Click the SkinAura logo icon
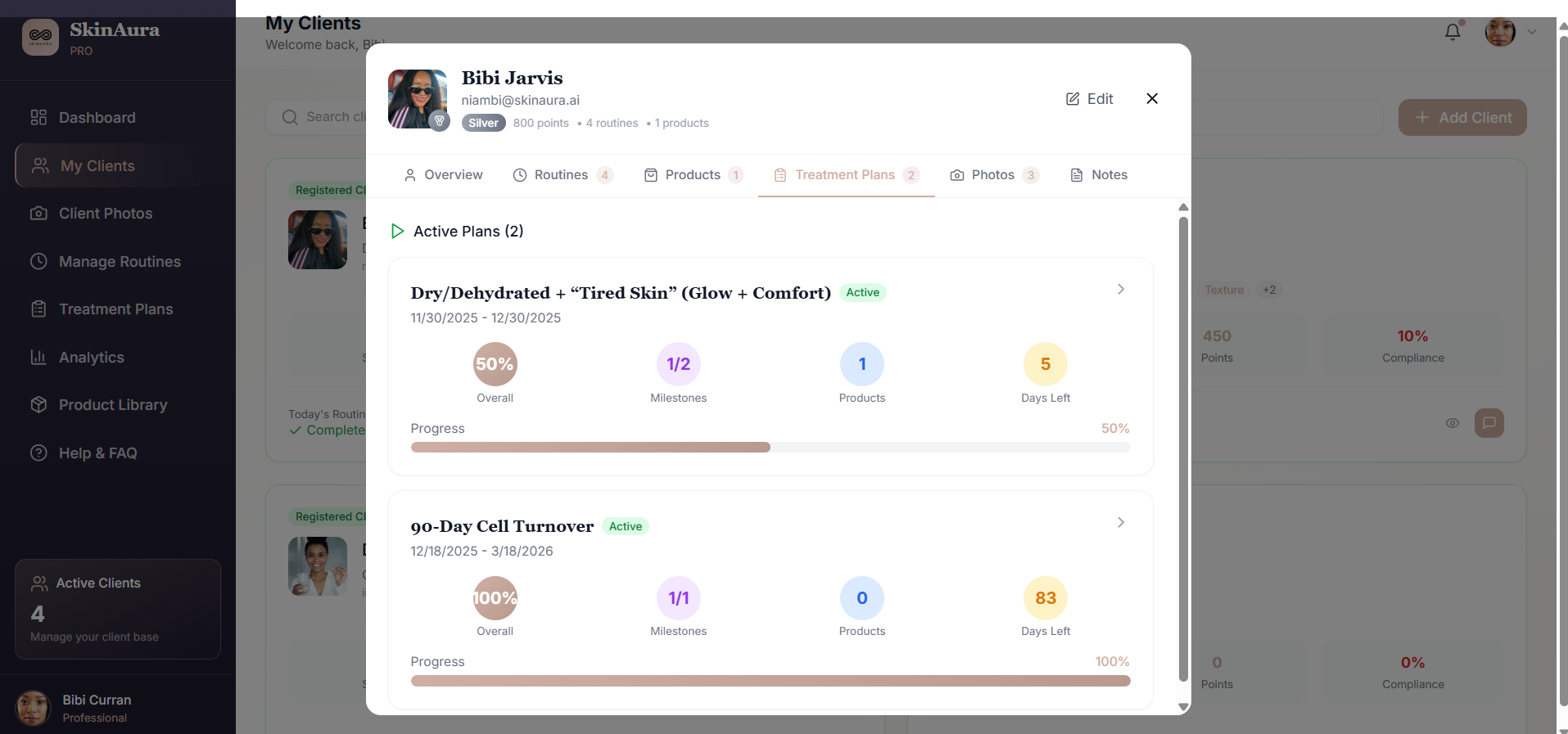The width and height of the screenshot is (1568, 734). point(40,37)
